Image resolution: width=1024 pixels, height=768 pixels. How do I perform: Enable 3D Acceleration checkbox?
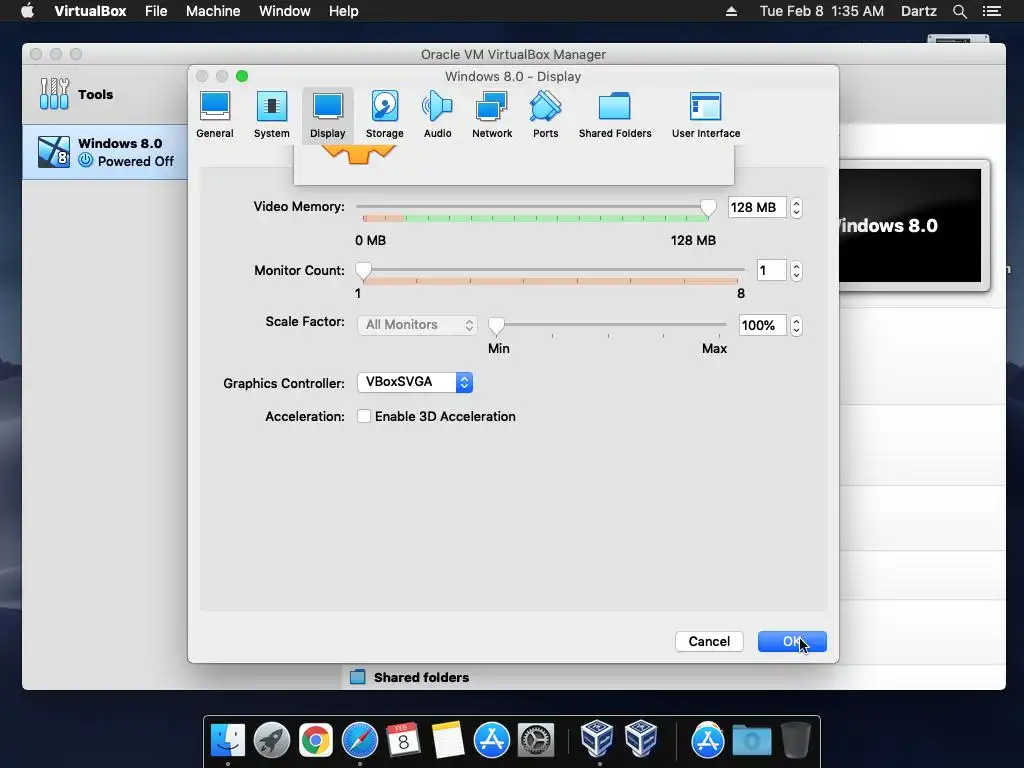tap(364, 416)
